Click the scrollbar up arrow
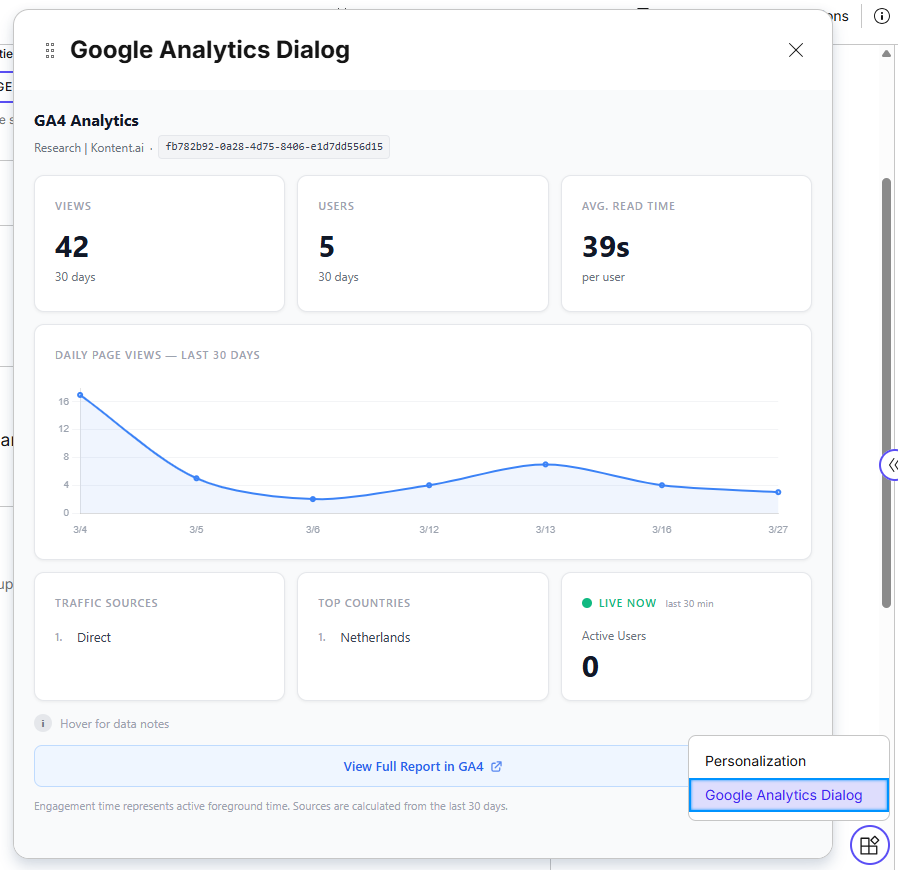 (x=886, y=53)
